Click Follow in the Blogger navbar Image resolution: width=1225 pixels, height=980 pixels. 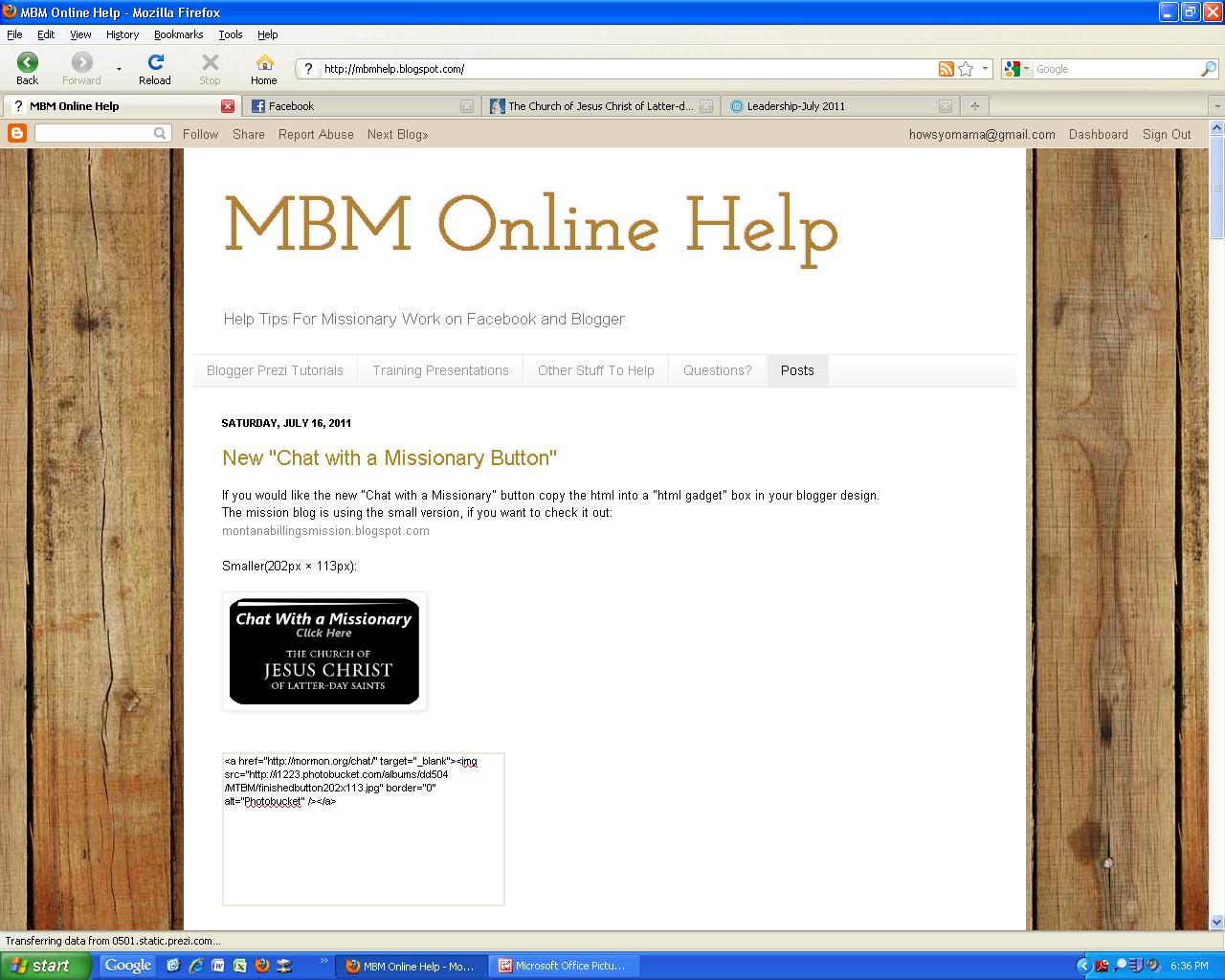coord(201,134)
